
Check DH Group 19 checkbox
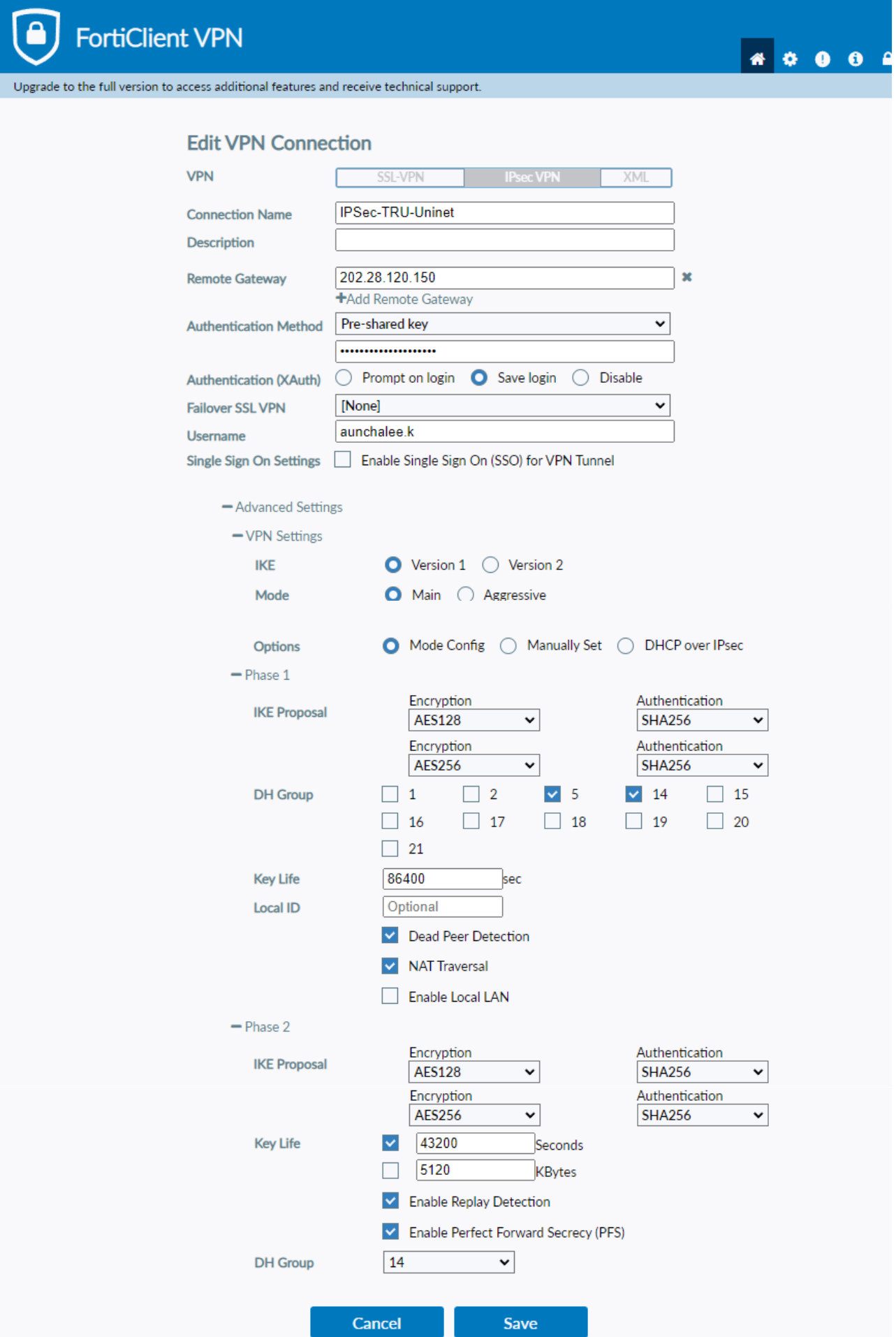(x=633, y=821)
